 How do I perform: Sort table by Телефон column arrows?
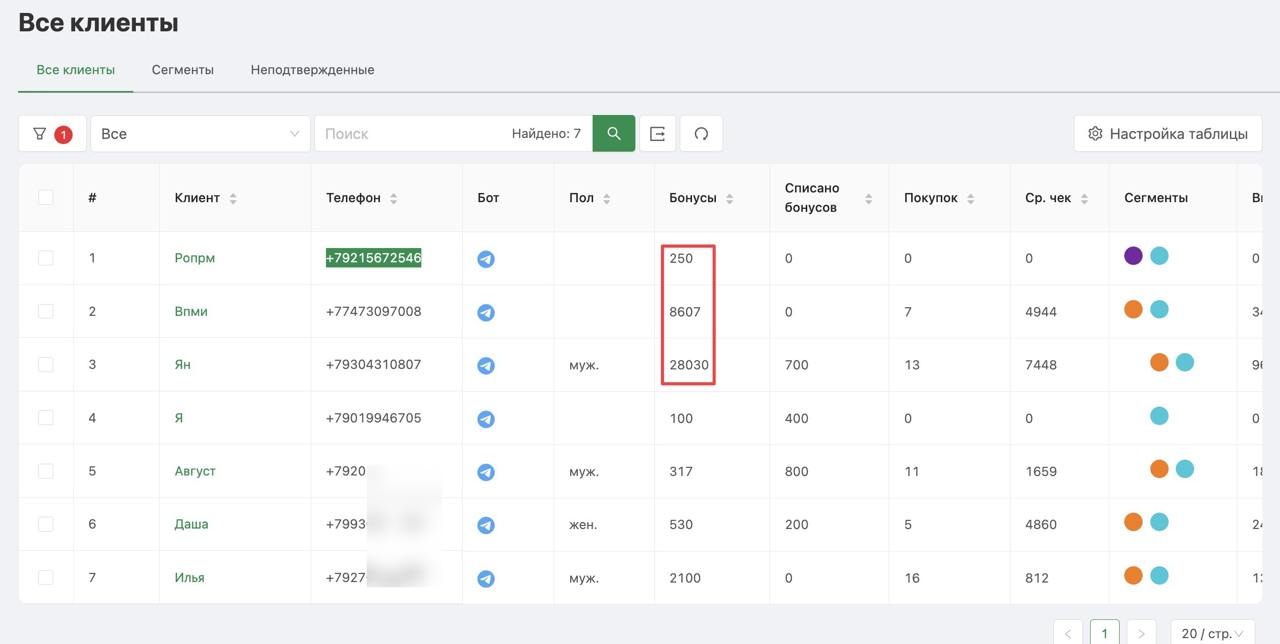click(x=394, y=198)
